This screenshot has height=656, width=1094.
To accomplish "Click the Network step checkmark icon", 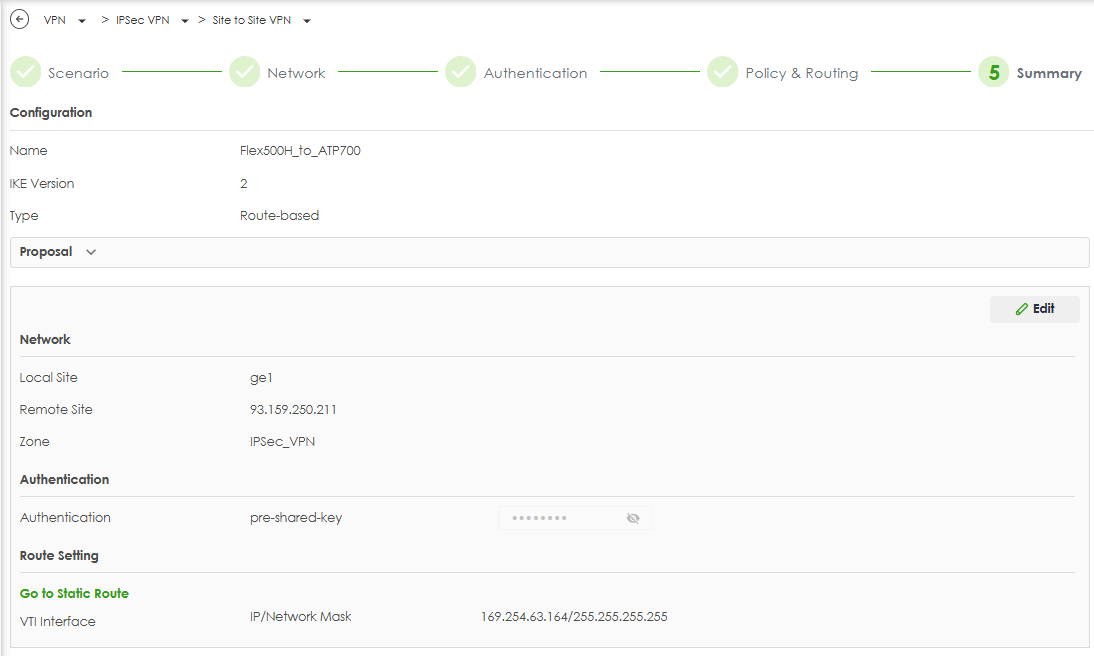I will point(244,73).
